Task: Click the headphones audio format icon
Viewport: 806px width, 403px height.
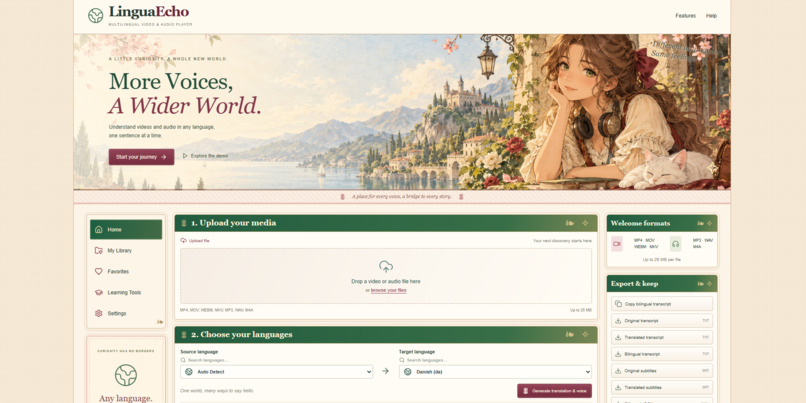Action: point(675,244)
